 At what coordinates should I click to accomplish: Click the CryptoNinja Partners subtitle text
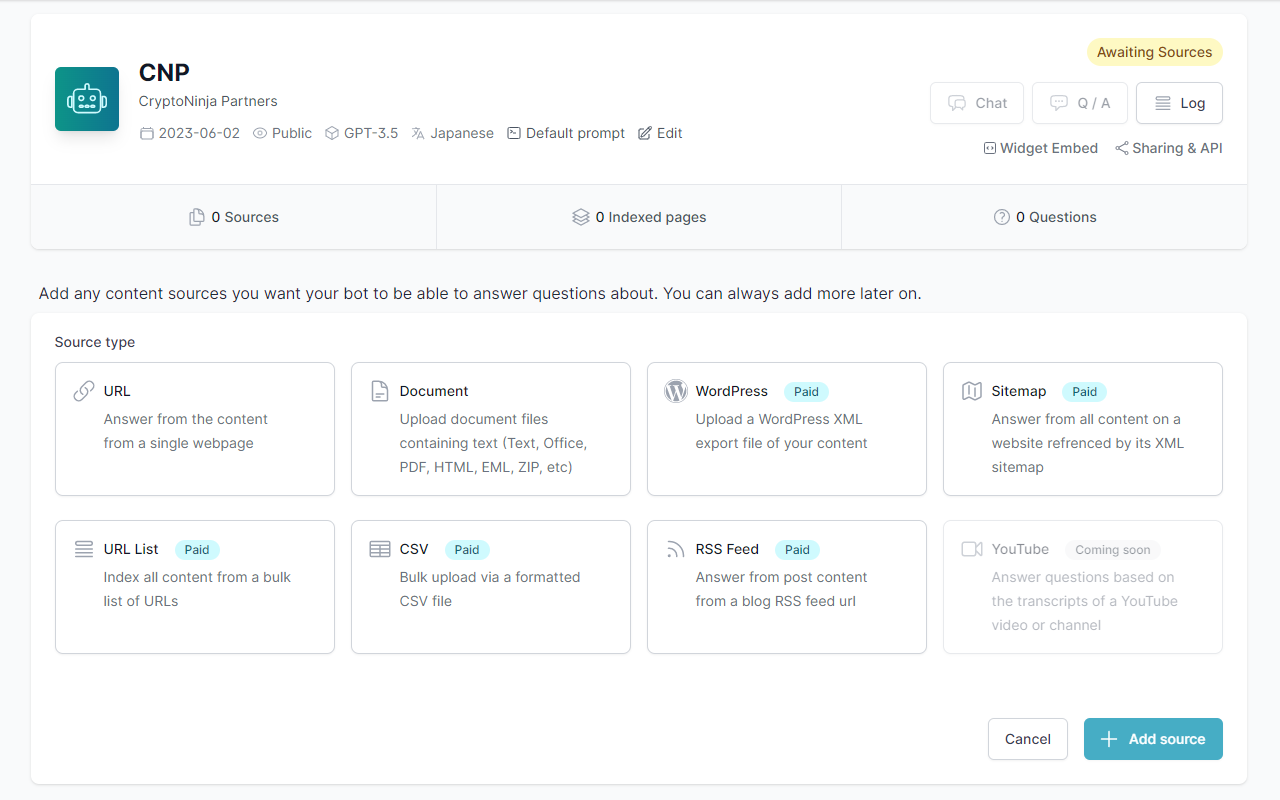(208, 101)
